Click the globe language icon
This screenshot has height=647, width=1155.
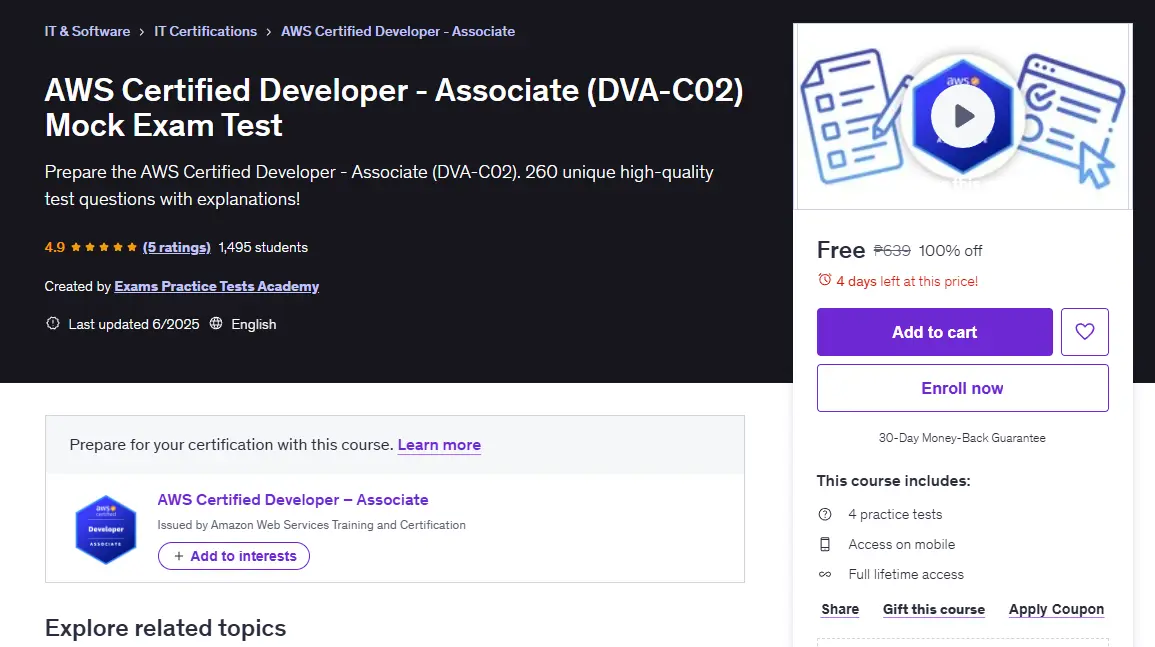click(x=216, y=324)
